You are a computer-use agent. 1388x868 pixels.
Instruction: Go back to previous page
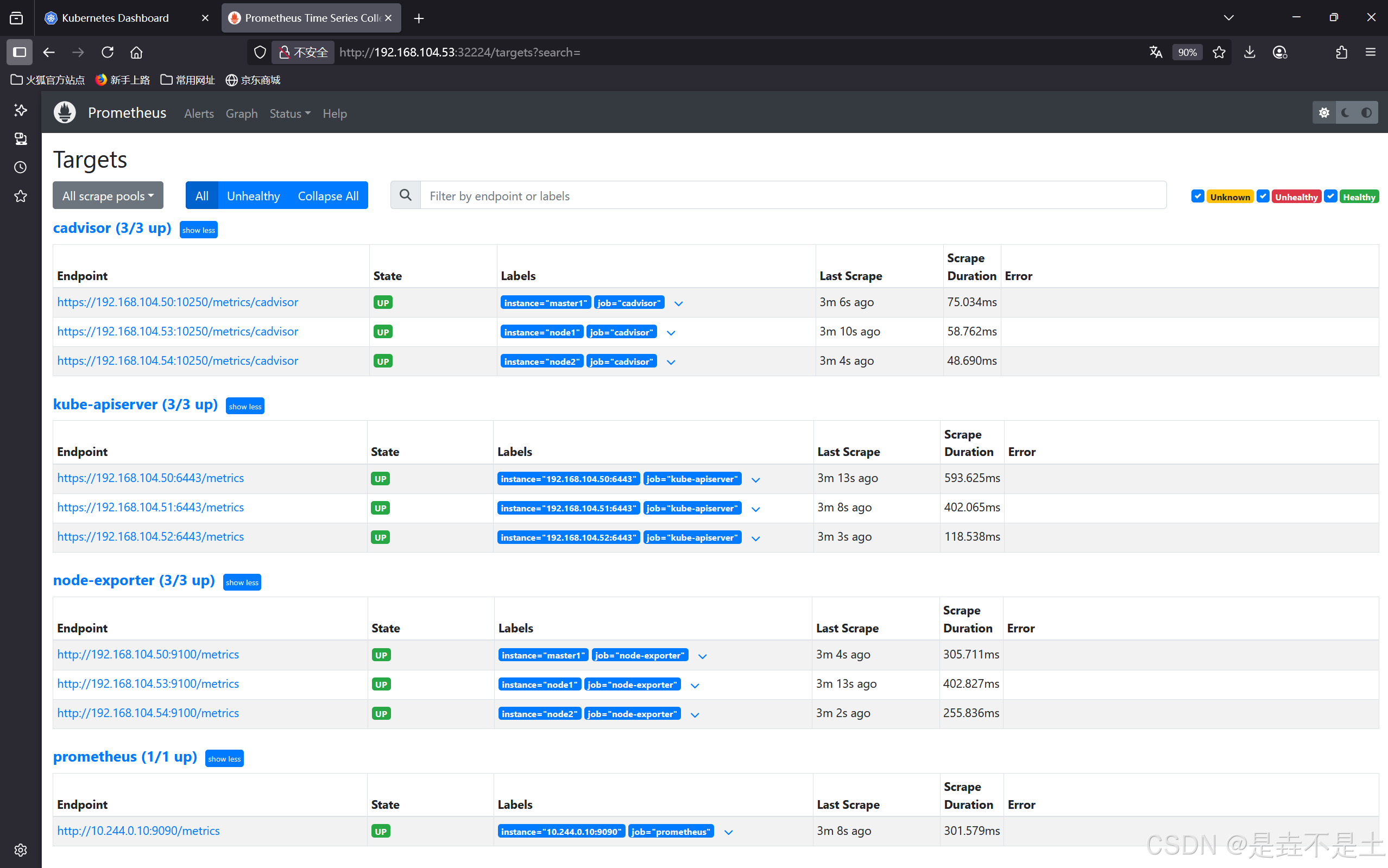coord(49,52)
